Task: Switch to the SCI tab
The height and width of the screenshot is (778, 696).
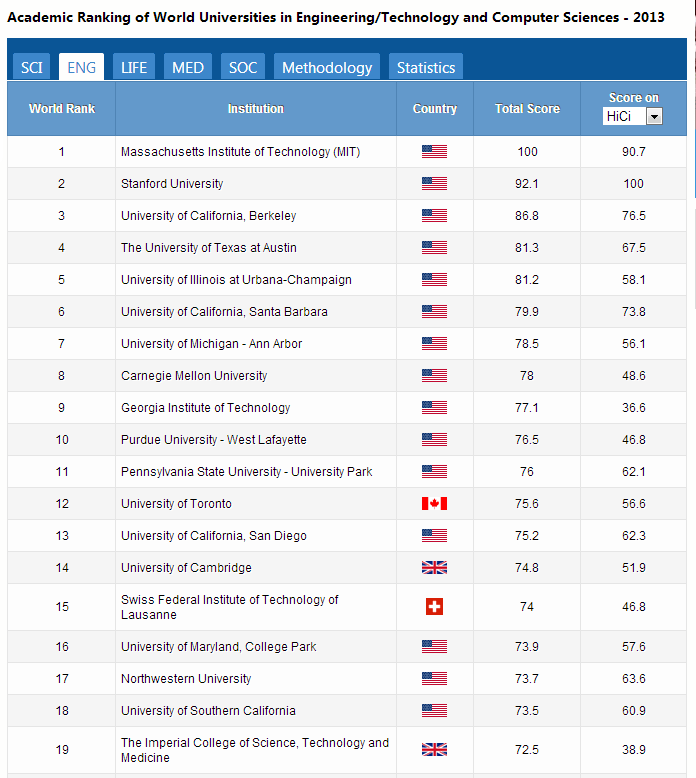Action: (32, 67)
